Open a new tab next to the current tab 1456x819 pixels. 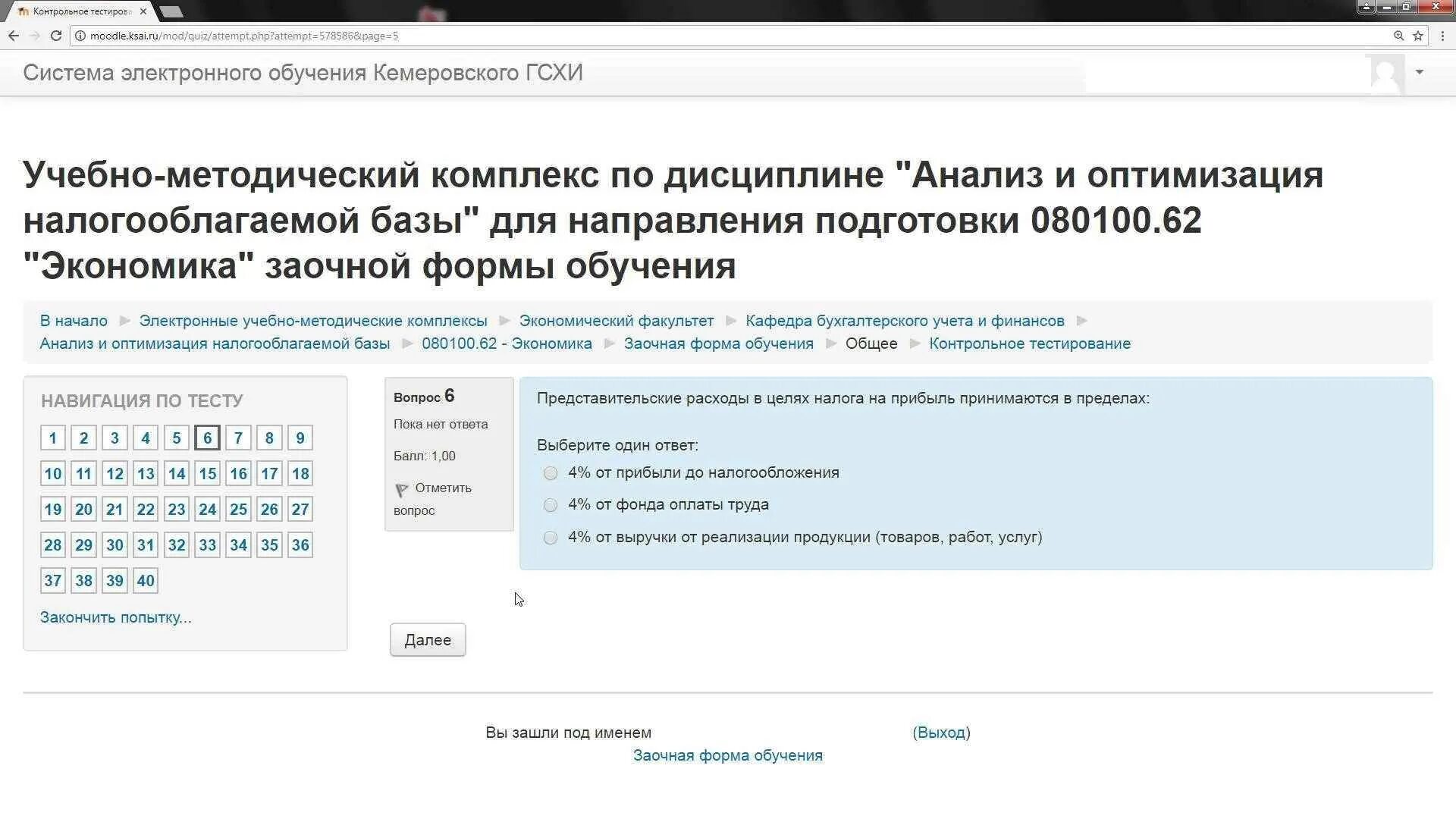point(171,11)
